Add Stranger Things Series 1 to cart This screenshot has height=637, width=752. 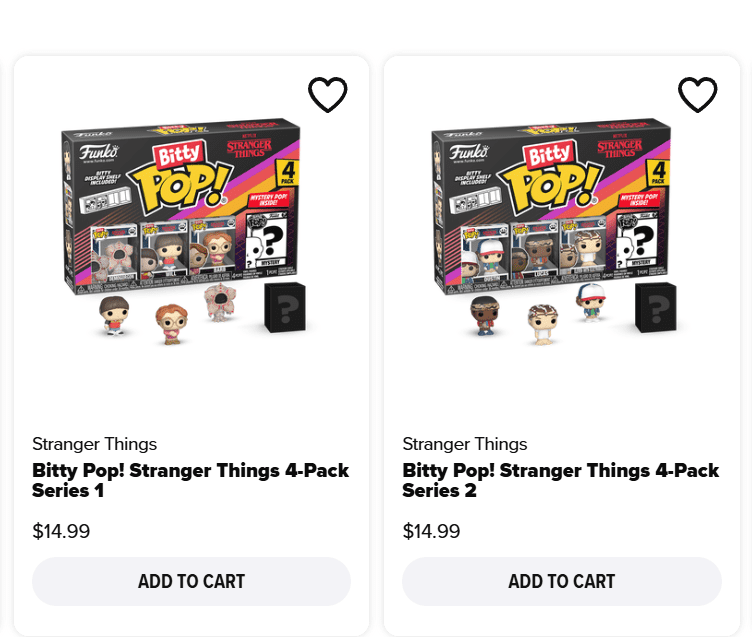[191, 581]
